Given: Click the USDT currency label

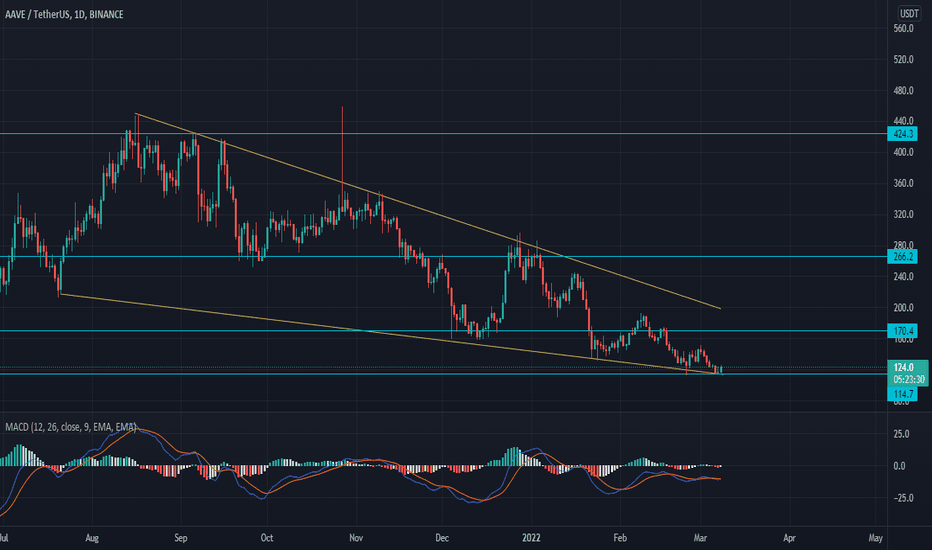Looking at the screenshot, I should [909, 13].
